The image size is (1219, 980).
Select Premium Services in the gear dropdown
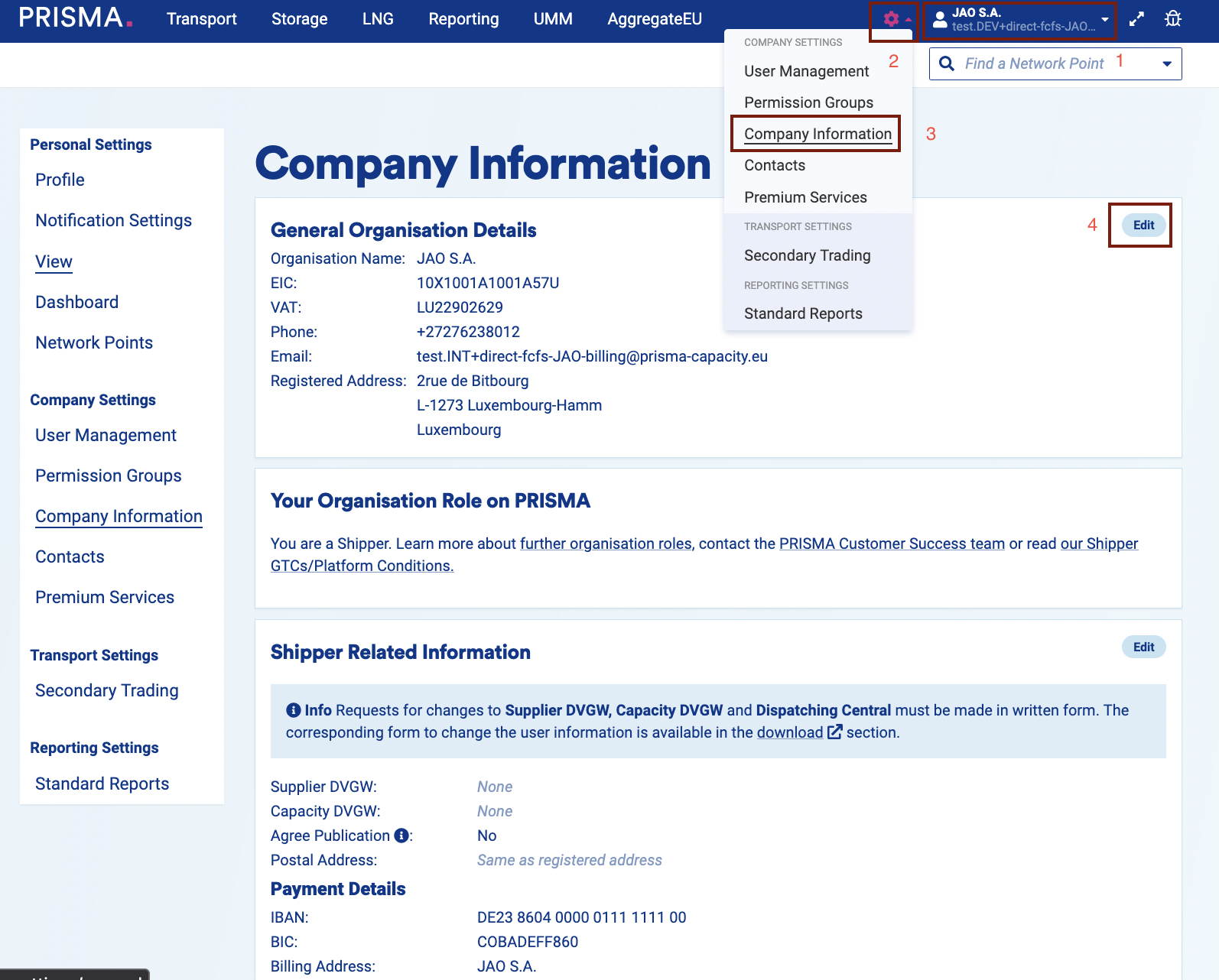805,197
